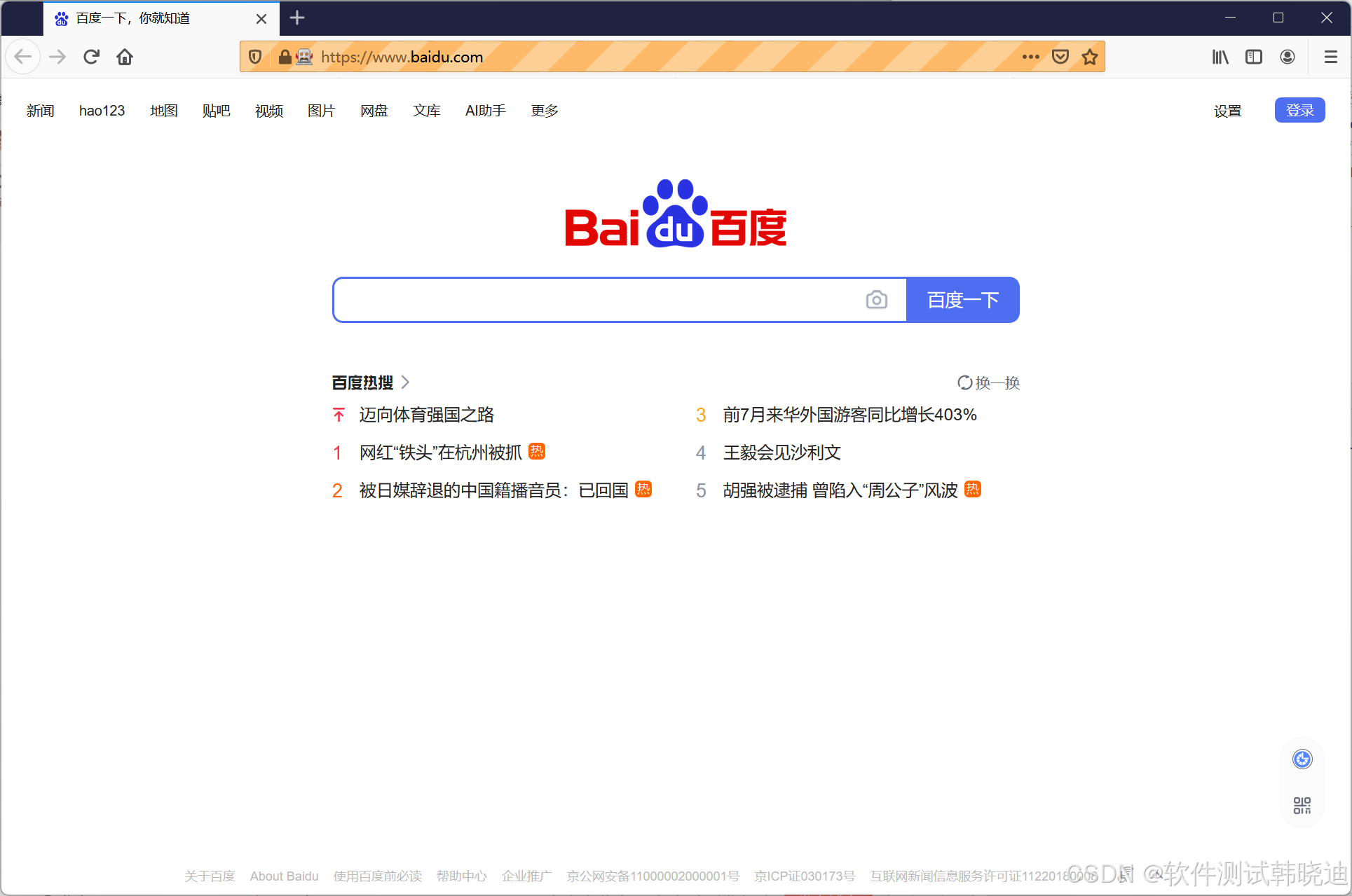The height and width of the screenshot is (896, 1352).
Task: Open 网盘 navigation link
Action: pos(374,111)
